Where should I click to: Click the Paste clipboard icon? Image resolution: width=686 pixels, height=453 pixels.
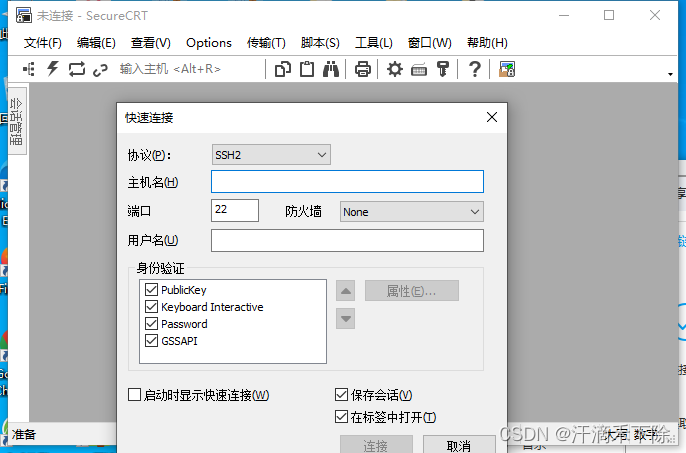click(307, 69)
